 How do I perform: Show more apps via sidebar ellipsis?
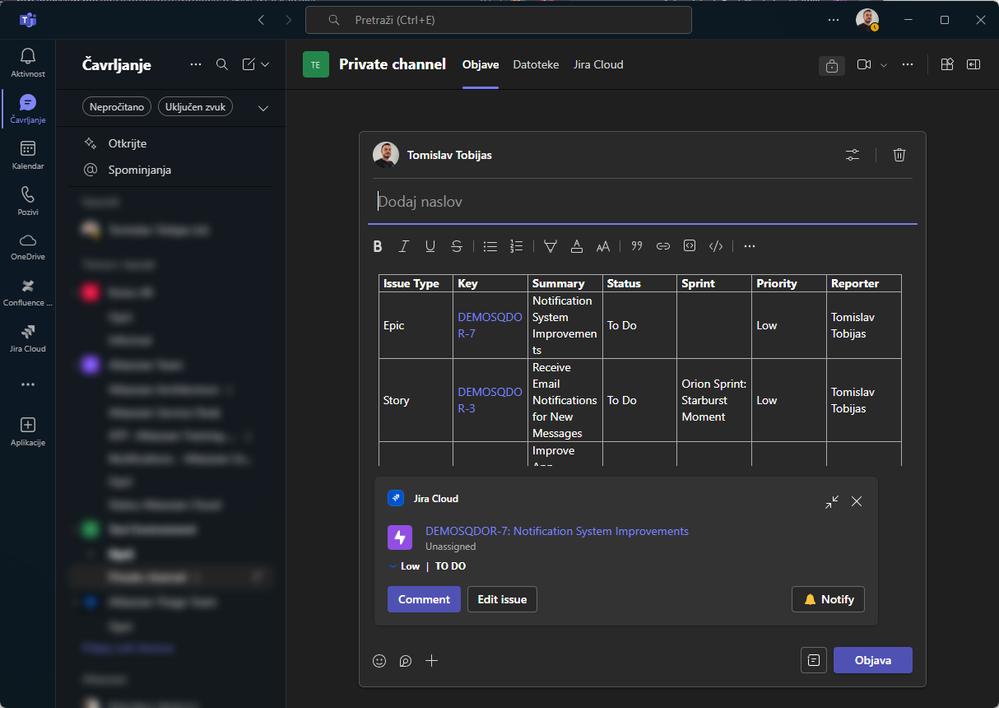(x=27, y=384)
